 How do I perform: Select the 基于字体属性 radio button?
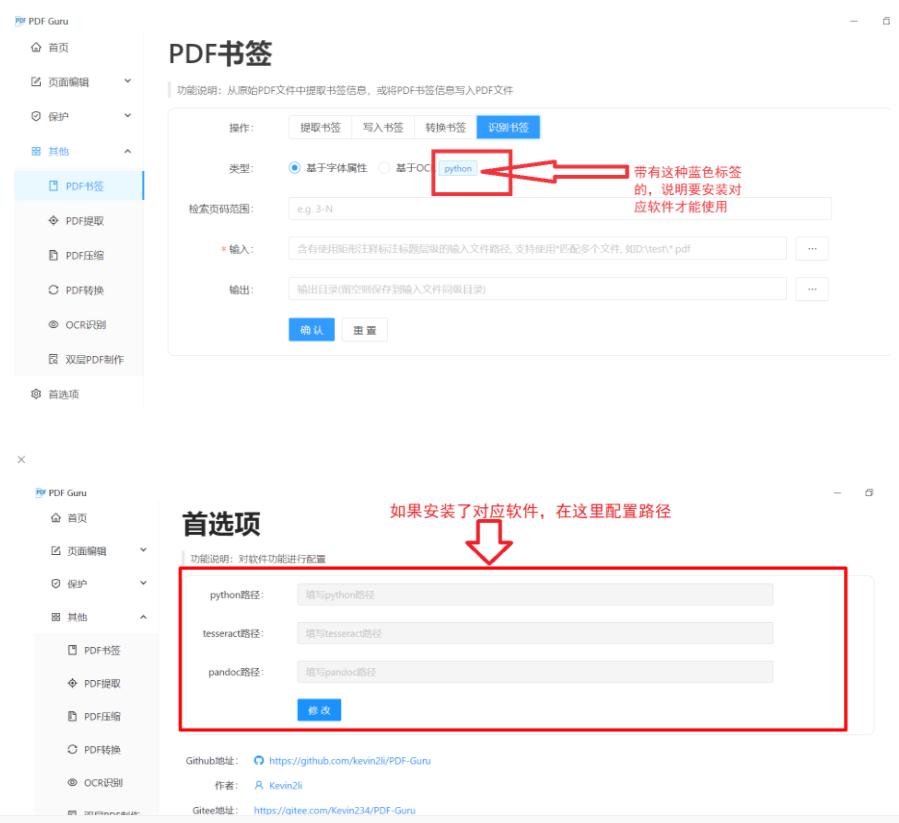pyautogui.click(x=294, y=168)
